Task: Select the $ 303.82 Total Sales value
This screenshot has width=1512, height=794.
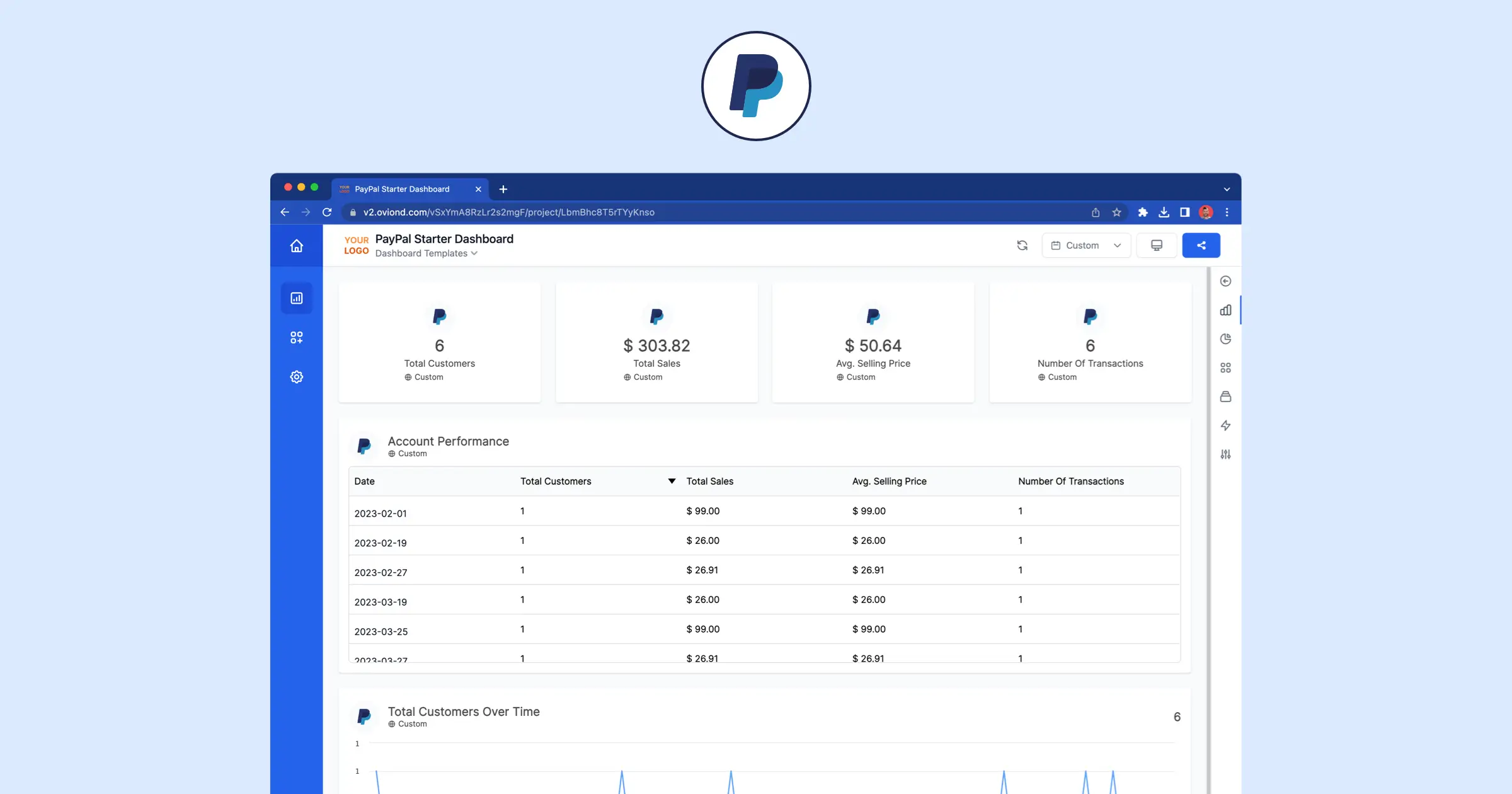Action: (656, 345)
